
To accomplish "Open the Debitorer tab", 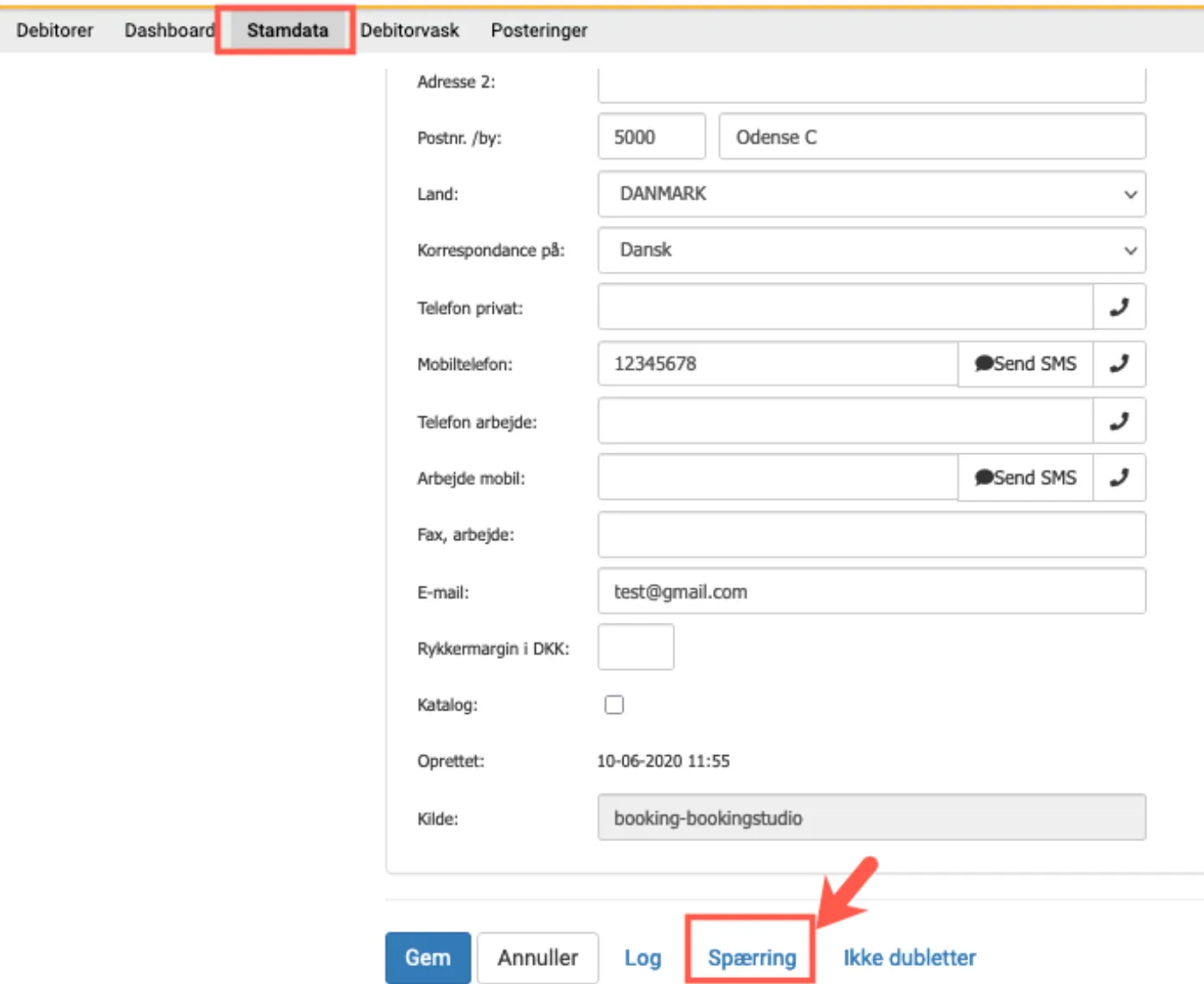I will (55, 31).
